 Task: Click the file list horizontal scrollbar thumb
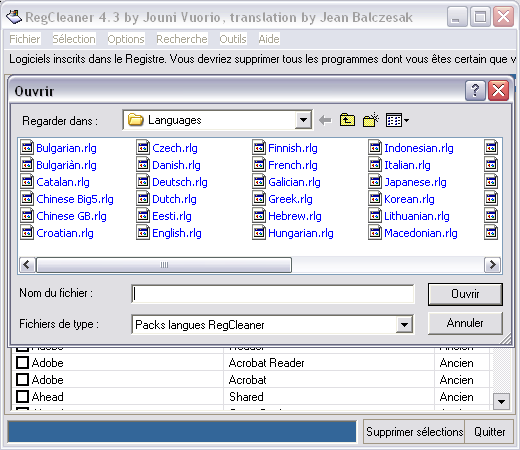point(164,265)
